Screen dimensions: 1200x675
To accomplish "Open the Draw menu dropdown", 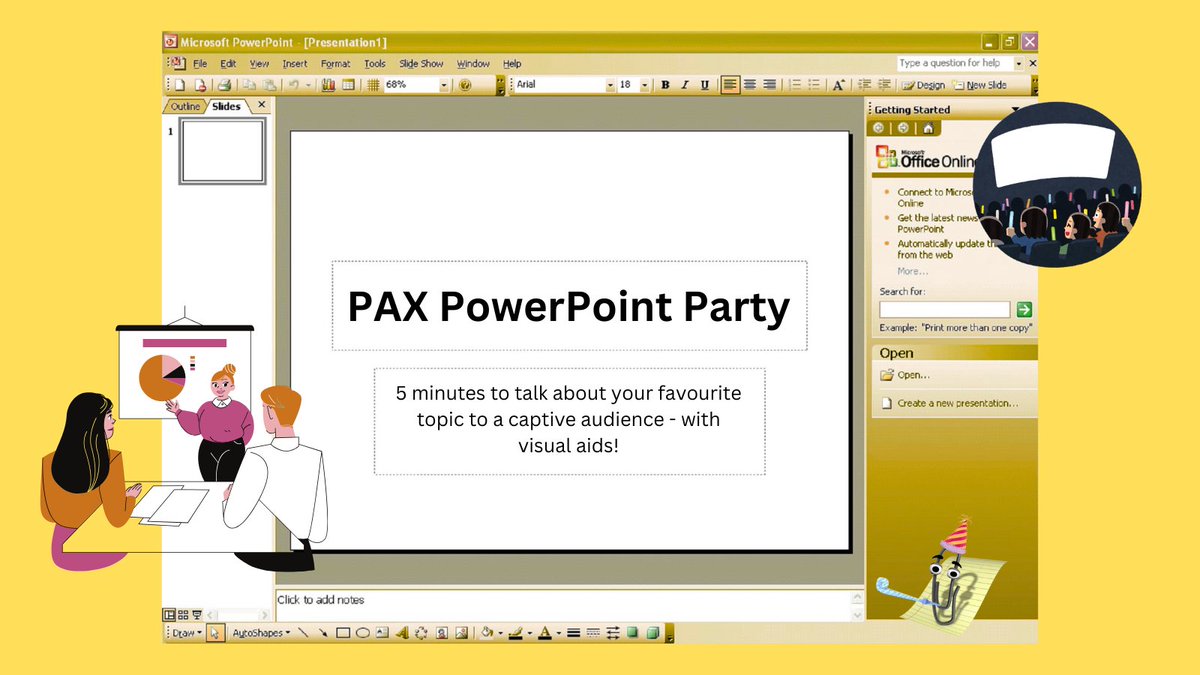I will pyautogui.click(x=185, y=633).
